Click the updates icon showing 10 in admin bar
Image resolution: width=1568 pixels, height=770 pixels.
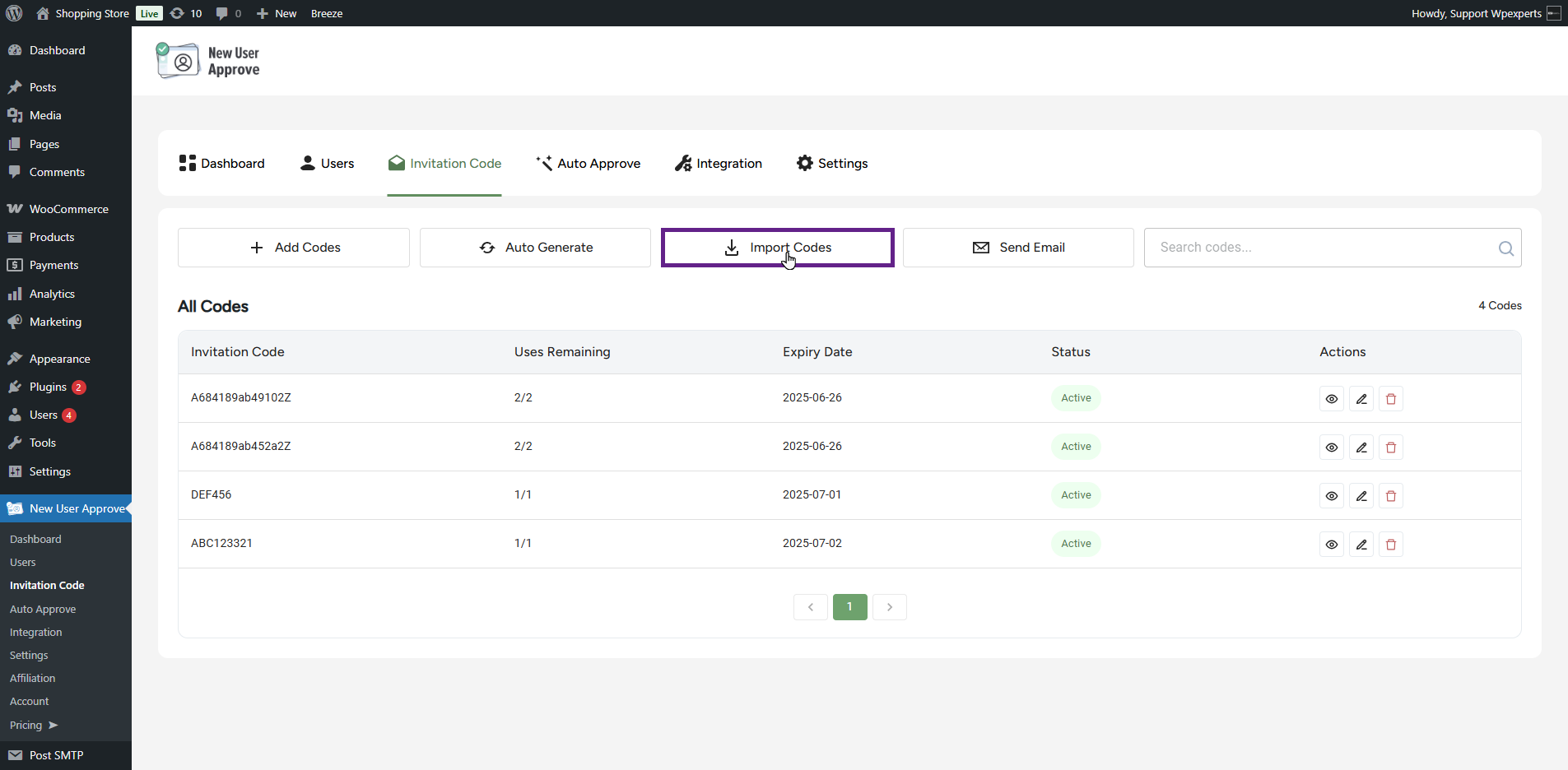pos(186,13)
